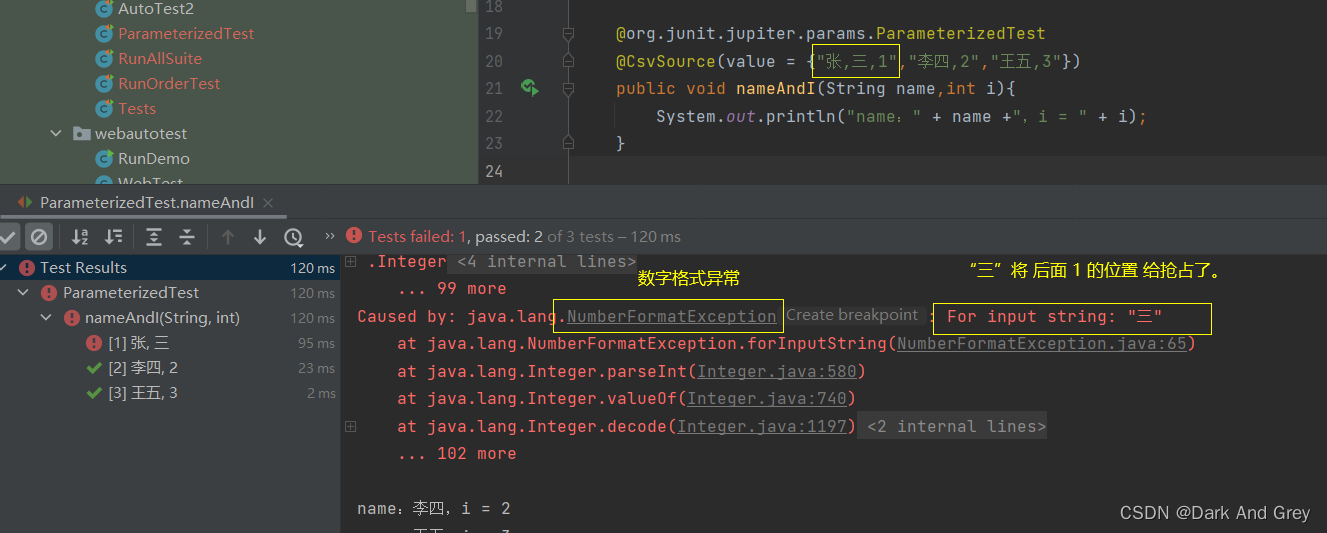
Task: Click ParameterizedTest annotation on line 19
Action: [830, 34]
